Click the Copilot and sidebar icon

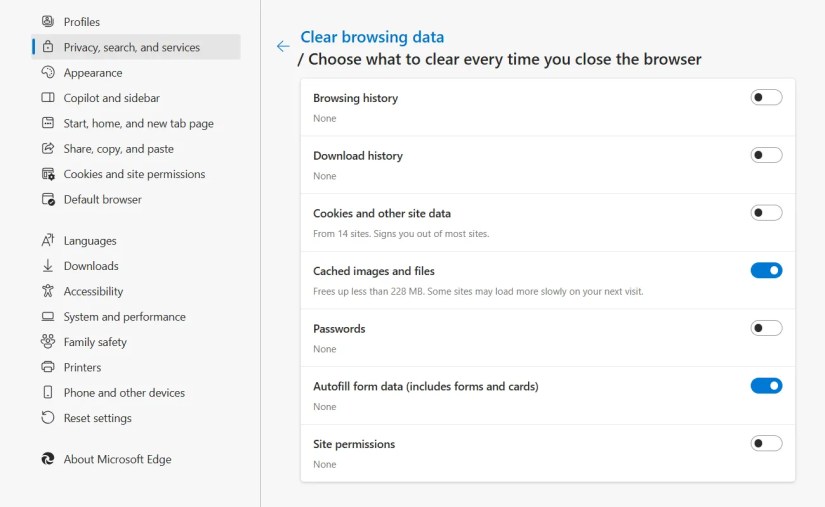coord(47,98)
